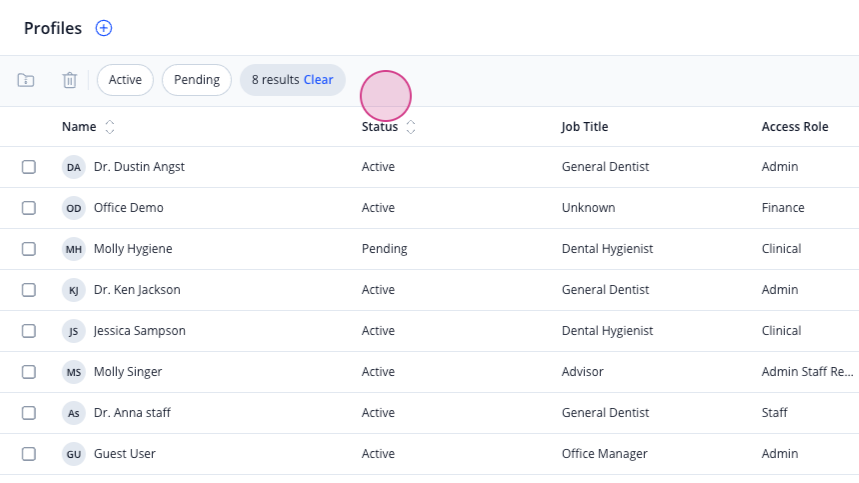Image resolution: width=859 pixels, height=483 pixels.
Task: Sort by Status column arrows
Action: coord(411,127)
